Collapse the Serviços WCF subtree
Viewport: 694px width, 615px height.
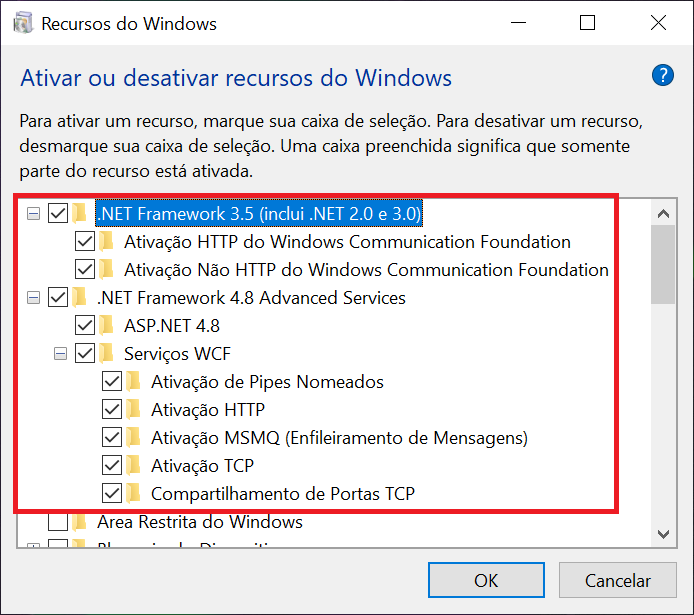point(60,353)
